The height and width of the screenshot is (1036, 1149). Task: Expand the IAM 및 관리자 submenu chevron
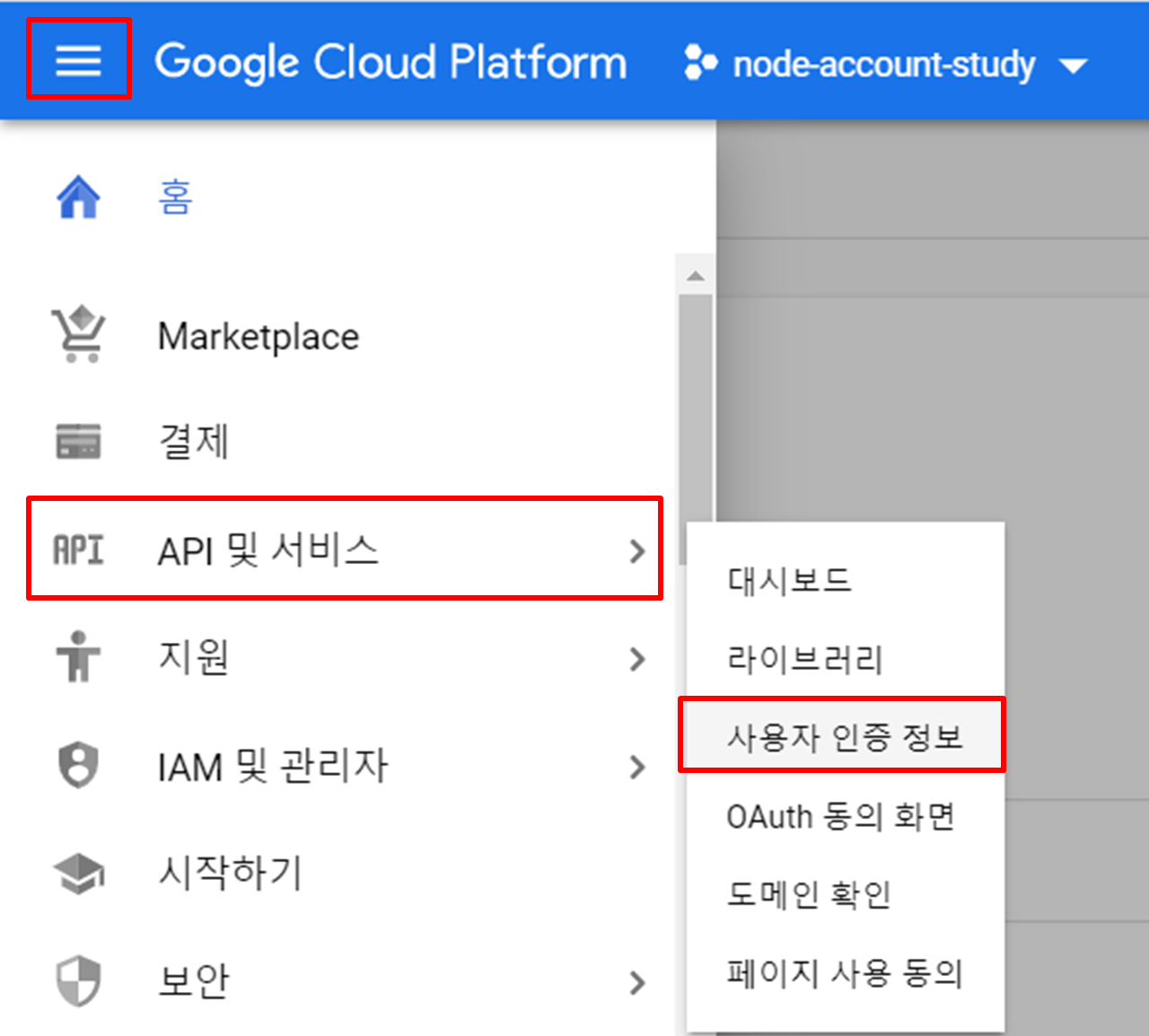(x=637, y=767)
